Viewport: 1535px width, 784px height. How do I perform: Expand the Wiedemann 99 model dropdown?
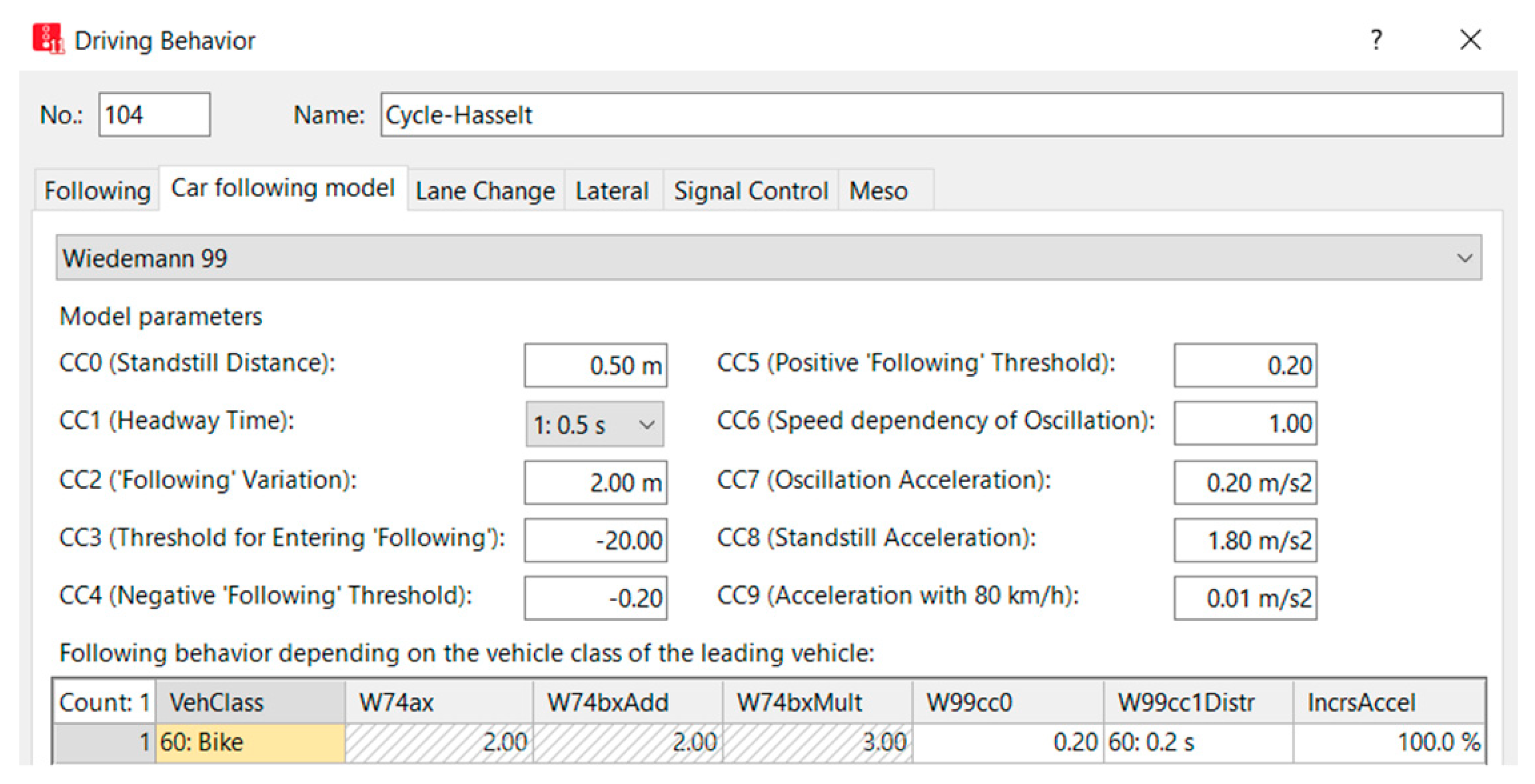click(x=769, y=257)
